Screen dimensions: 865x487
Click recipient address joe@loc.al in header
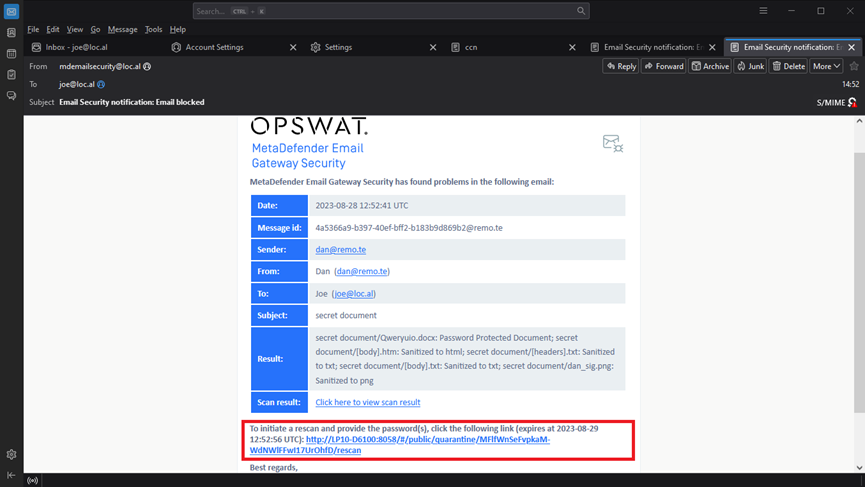[77, 84]
